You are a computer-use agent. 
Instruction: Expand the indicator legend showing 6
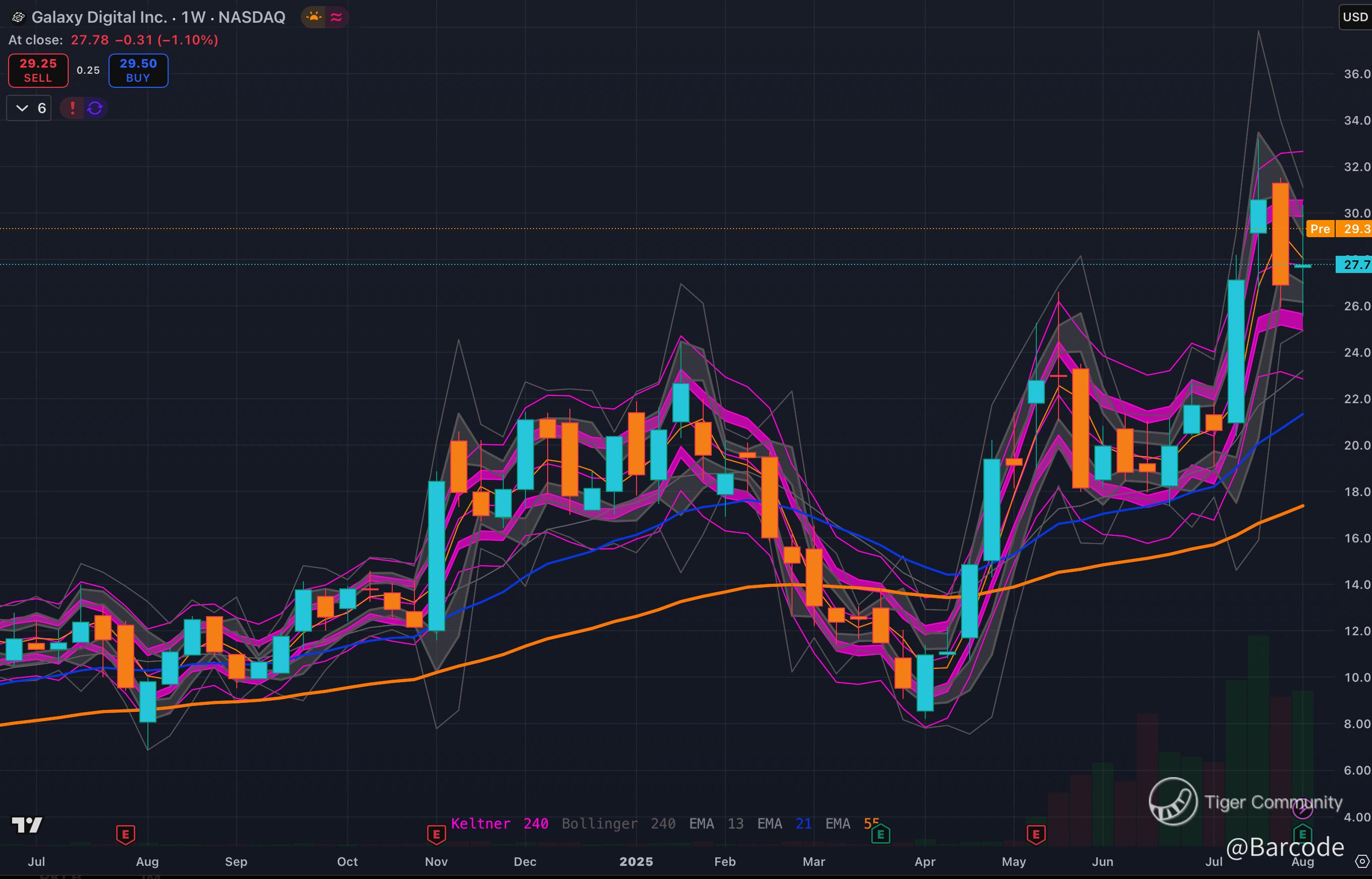29,108
